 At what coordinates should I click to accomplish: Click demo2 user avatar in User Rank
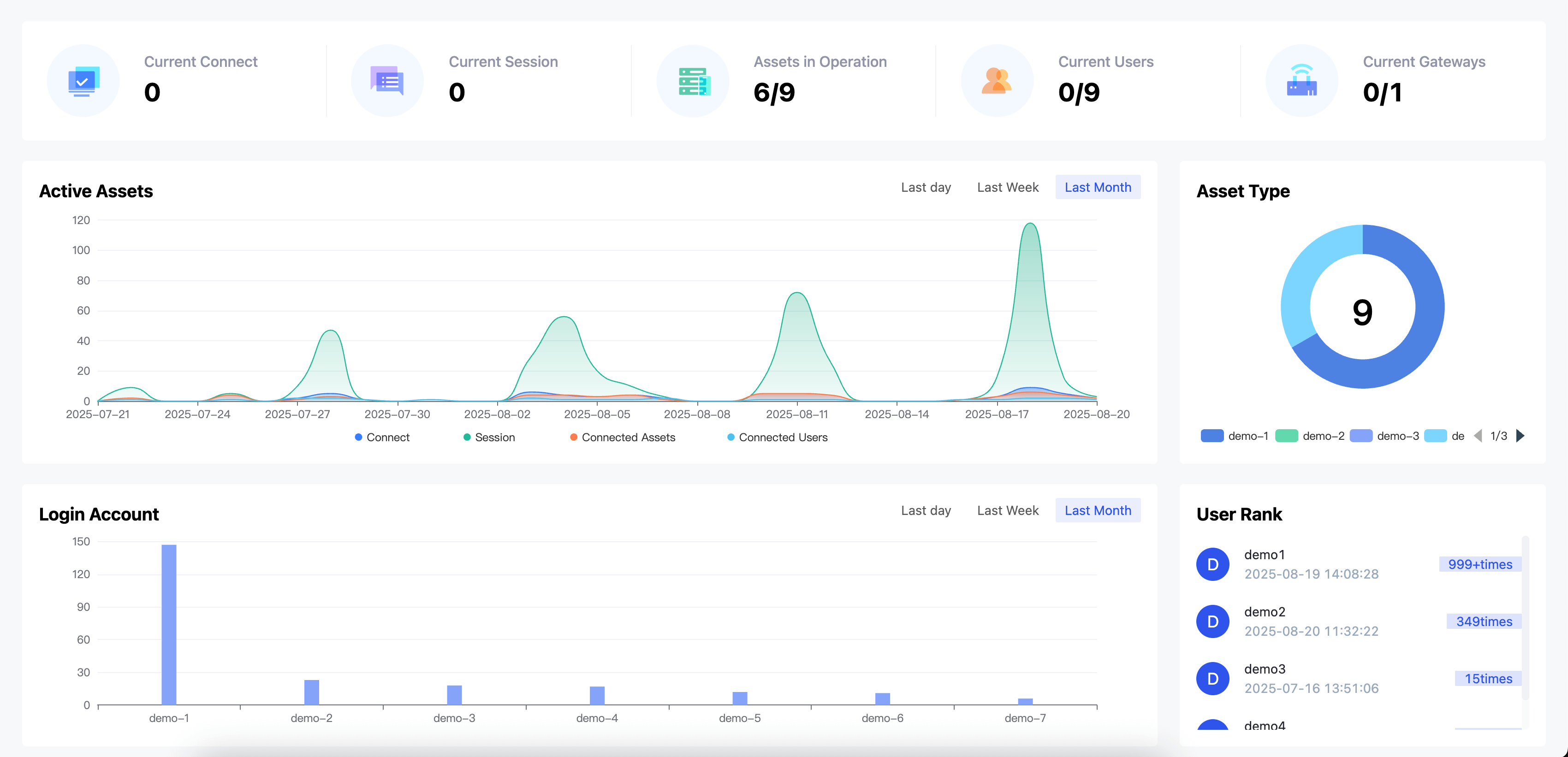[x=1212, y=621]
